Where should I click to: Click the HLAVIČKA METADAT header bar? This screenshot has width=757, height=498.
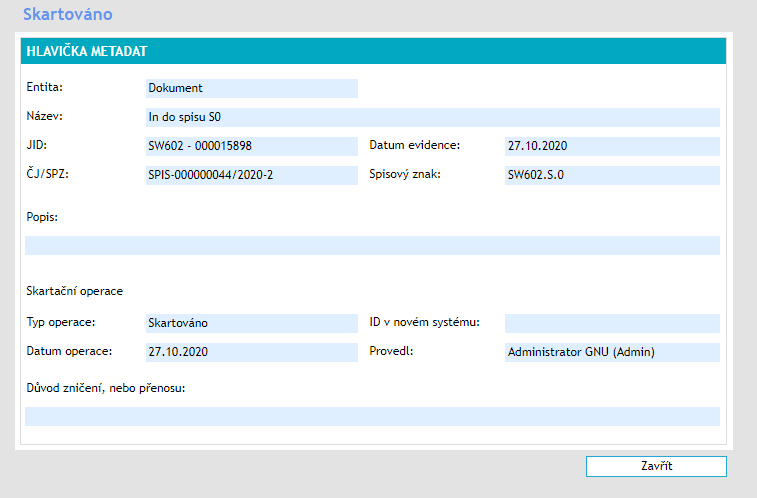tap(372, 51)
